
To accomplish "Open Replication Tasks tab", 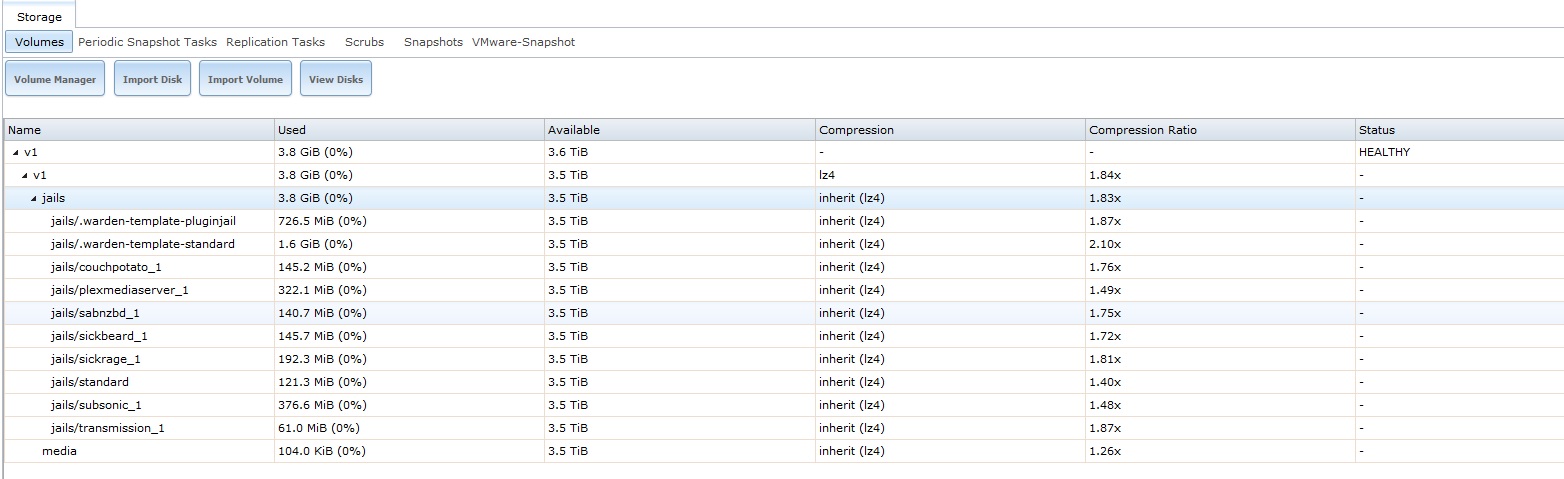I will 275,42.
